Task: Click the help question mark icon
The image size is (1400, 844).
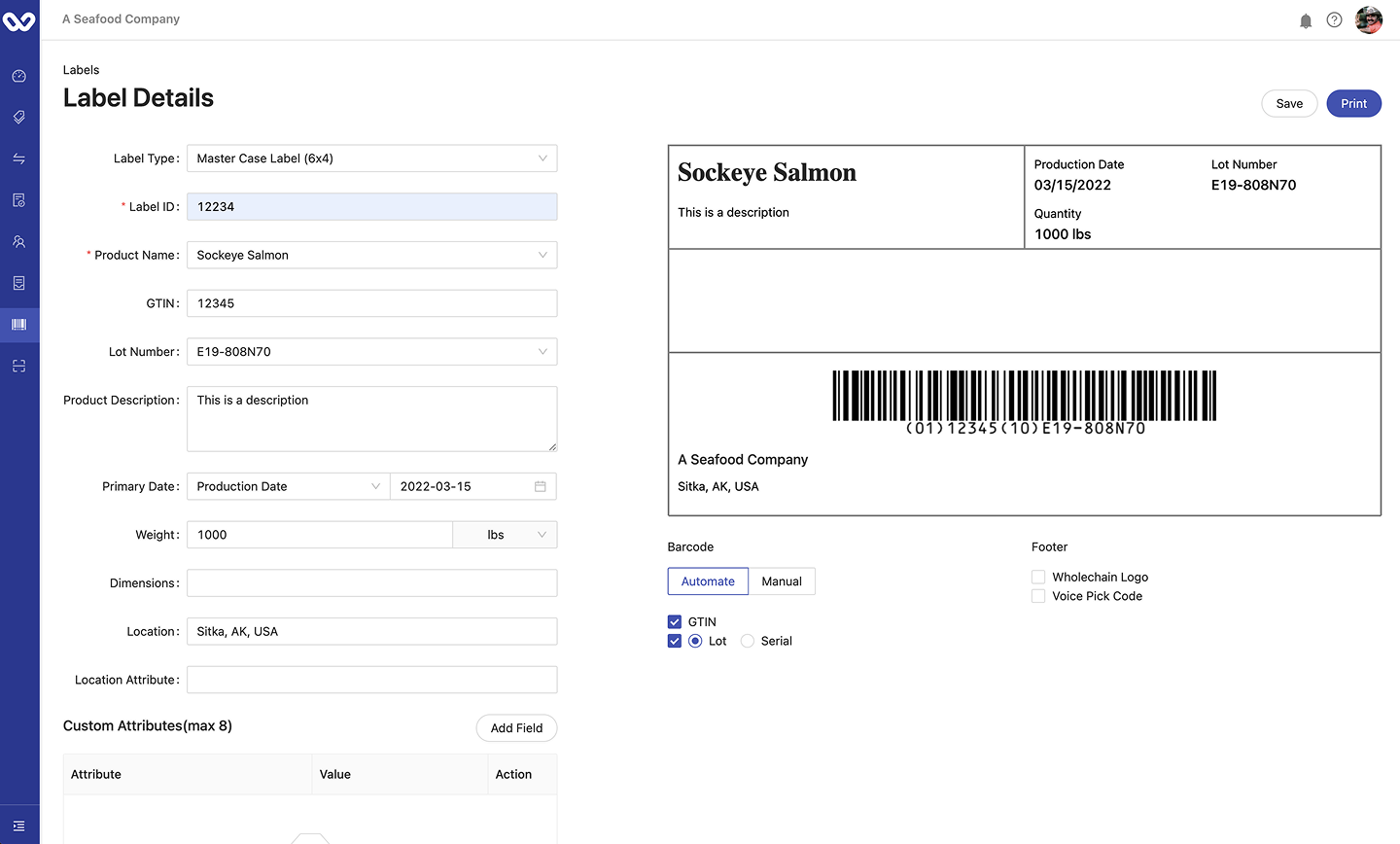Action: [1334, 20]
